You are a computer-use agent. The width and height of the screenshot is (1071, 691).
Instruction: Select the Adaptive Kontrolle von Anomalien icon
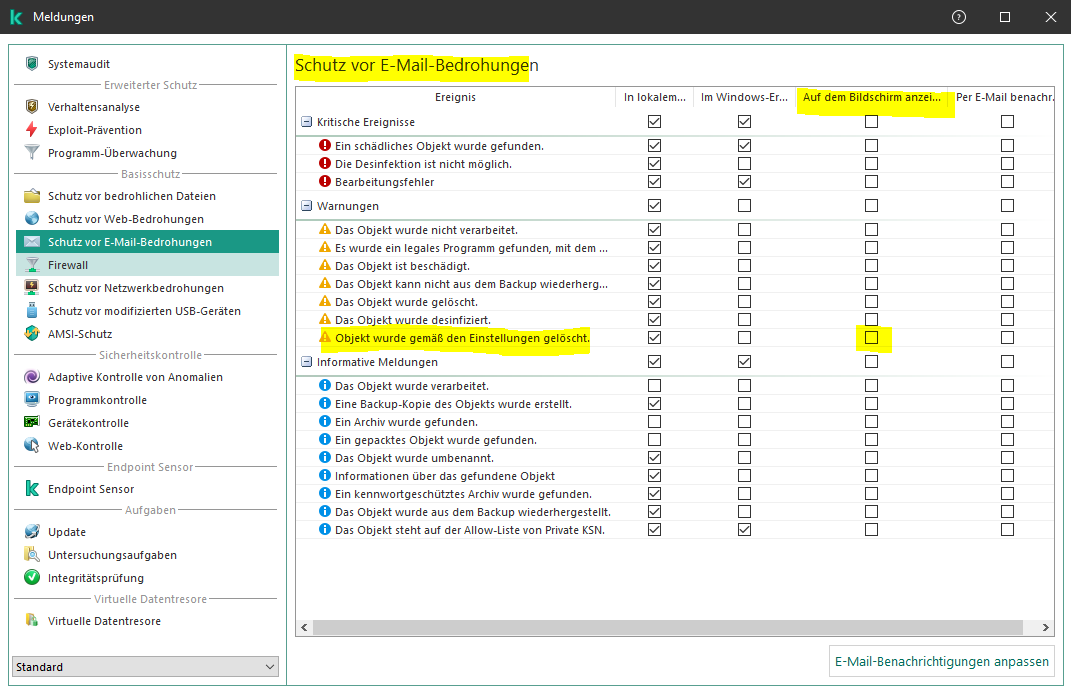[x=32, y=377]
